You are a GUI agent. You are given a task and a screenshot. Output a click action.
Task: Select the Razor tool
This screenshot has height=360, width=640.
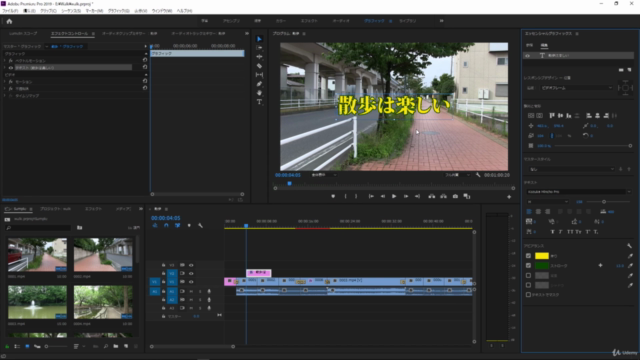pos(259,66)
